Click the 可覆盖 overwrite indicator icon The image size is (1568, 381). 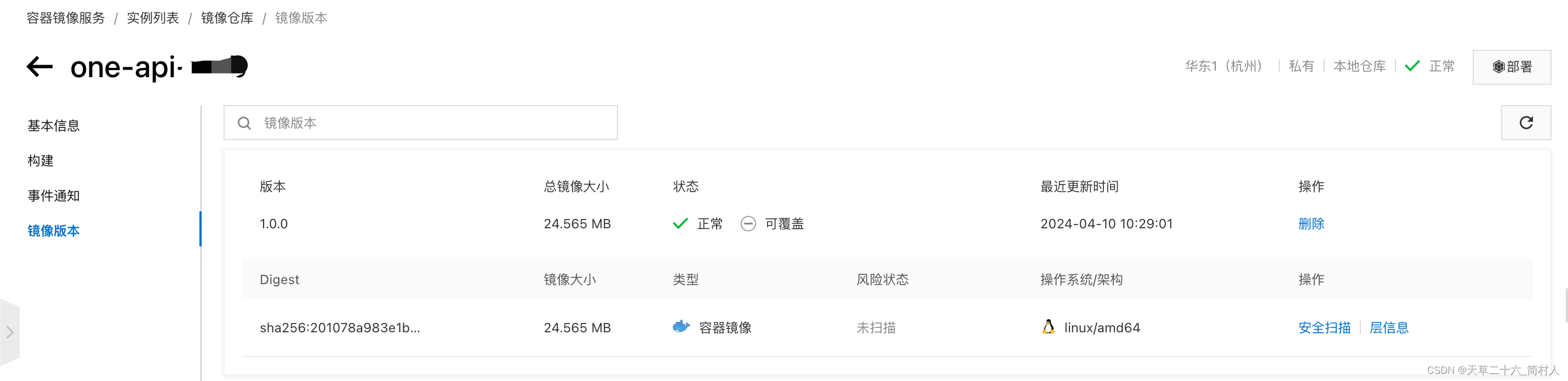(749, 223)
